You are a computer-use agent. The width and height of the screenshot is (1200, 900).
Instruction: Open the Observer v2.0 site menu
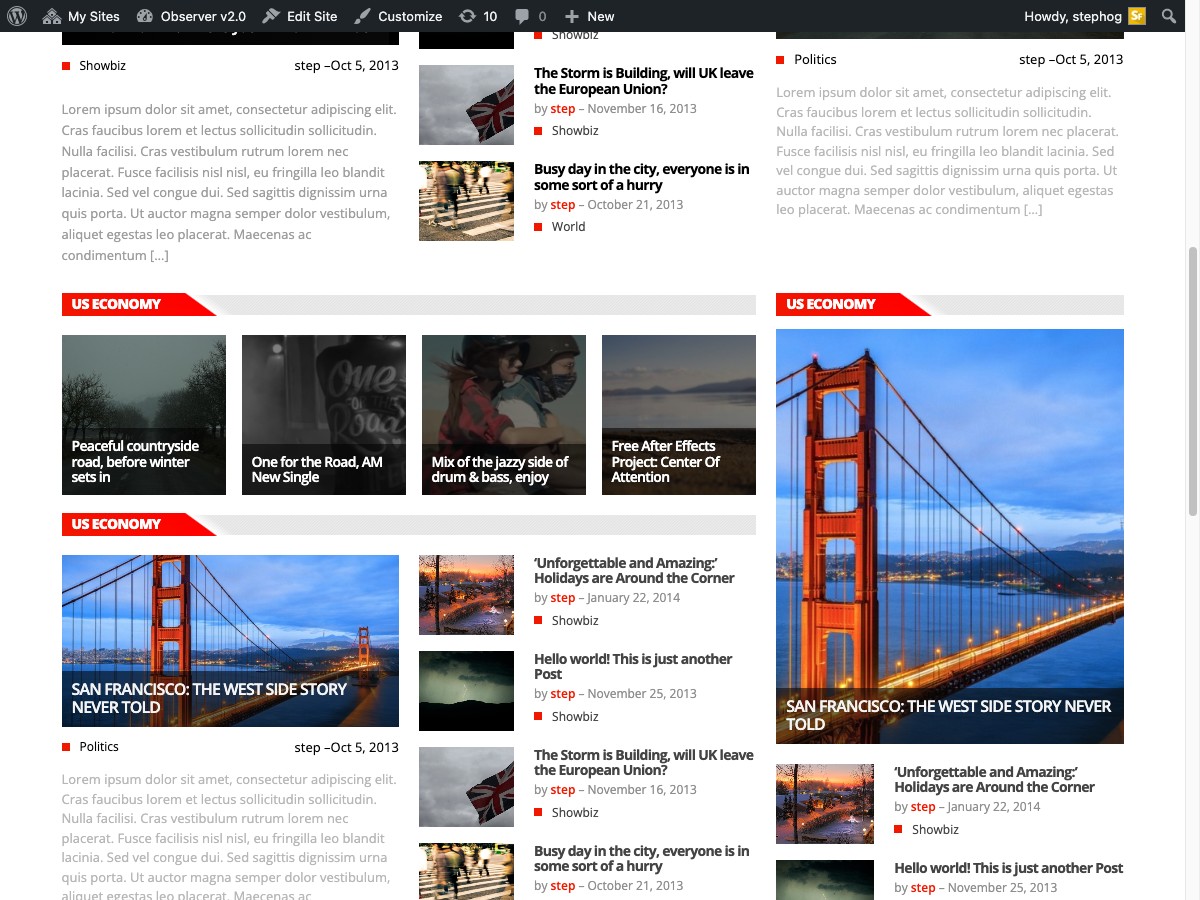click(191, 16)
